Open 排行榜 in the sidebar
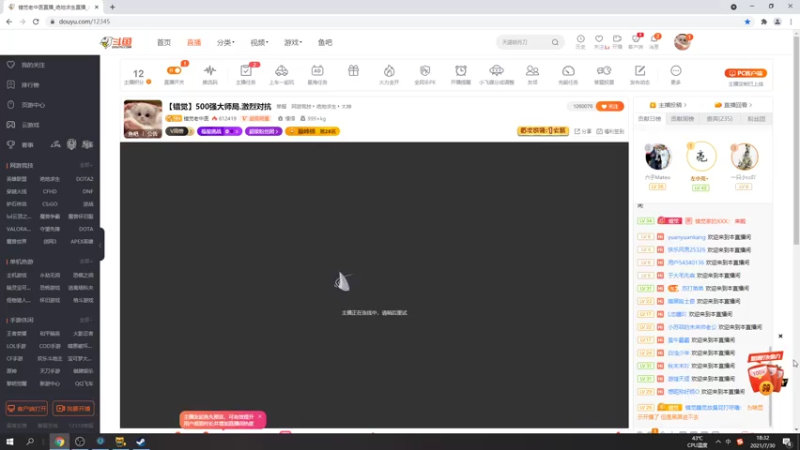Screen dimensions: 800x450 [x=23, y=85]
